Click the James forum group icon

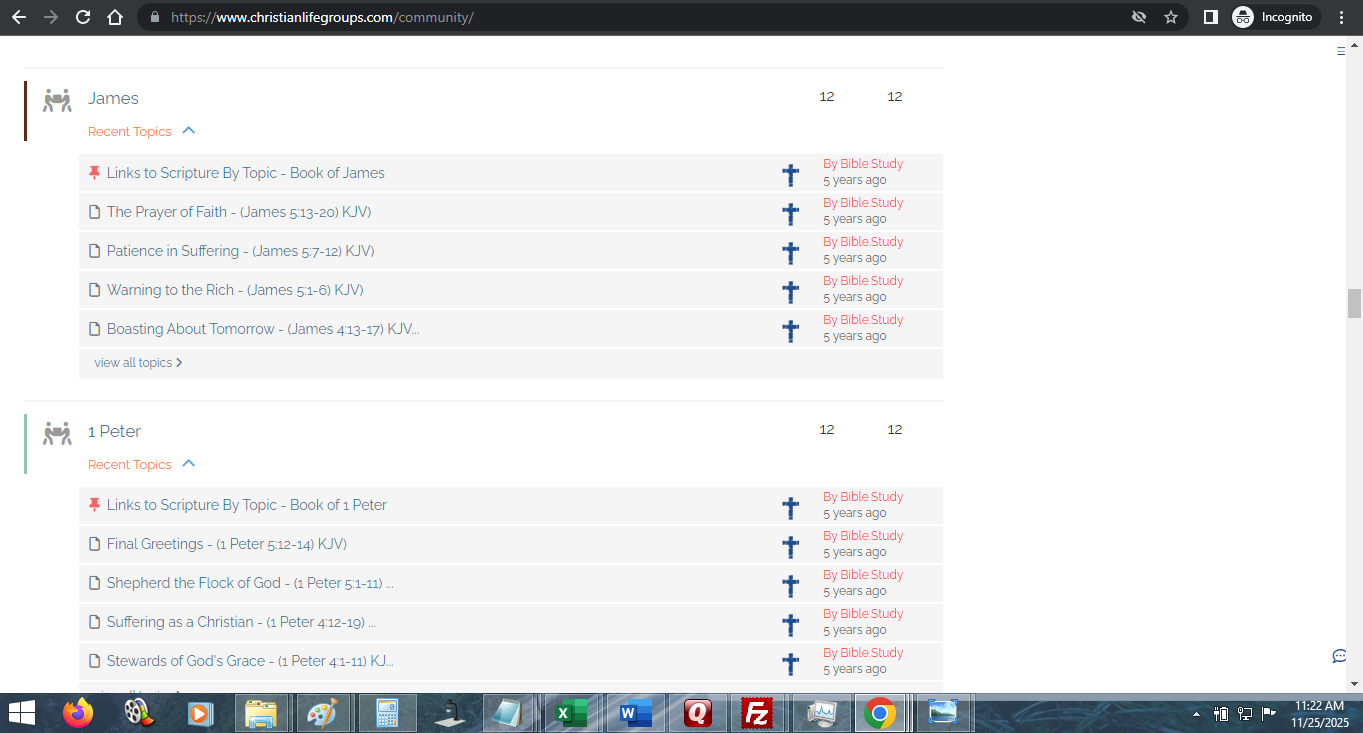point(57,100)
